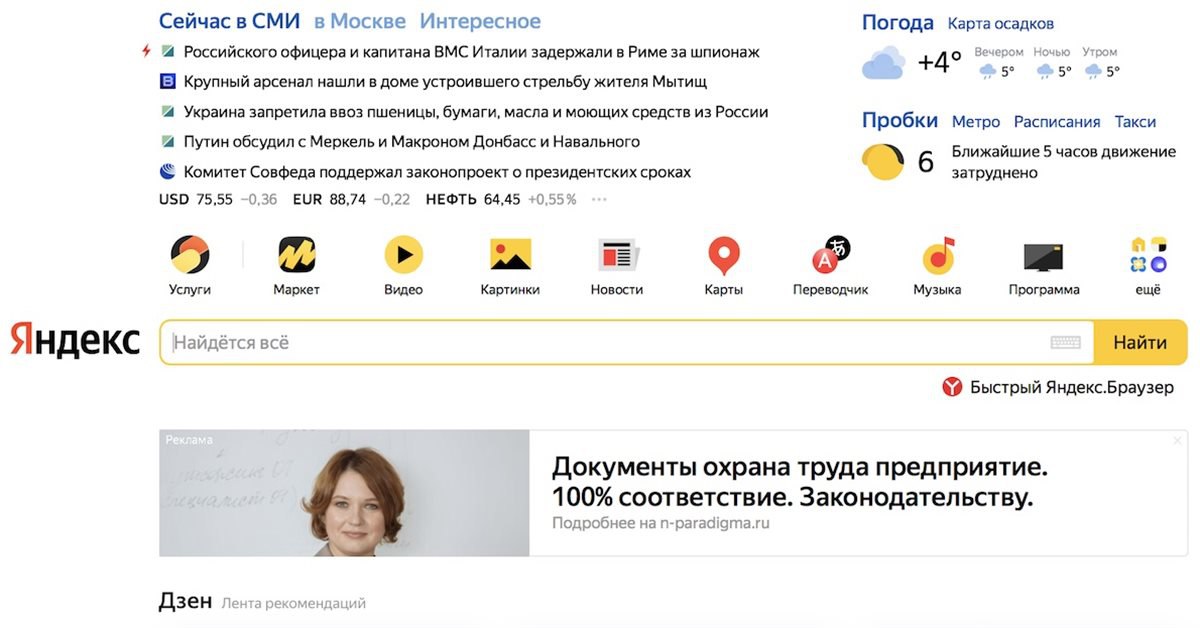Open headline about Комитет Совфеда законопроект
The image size is (1200, 628).
tap(437, 172)
